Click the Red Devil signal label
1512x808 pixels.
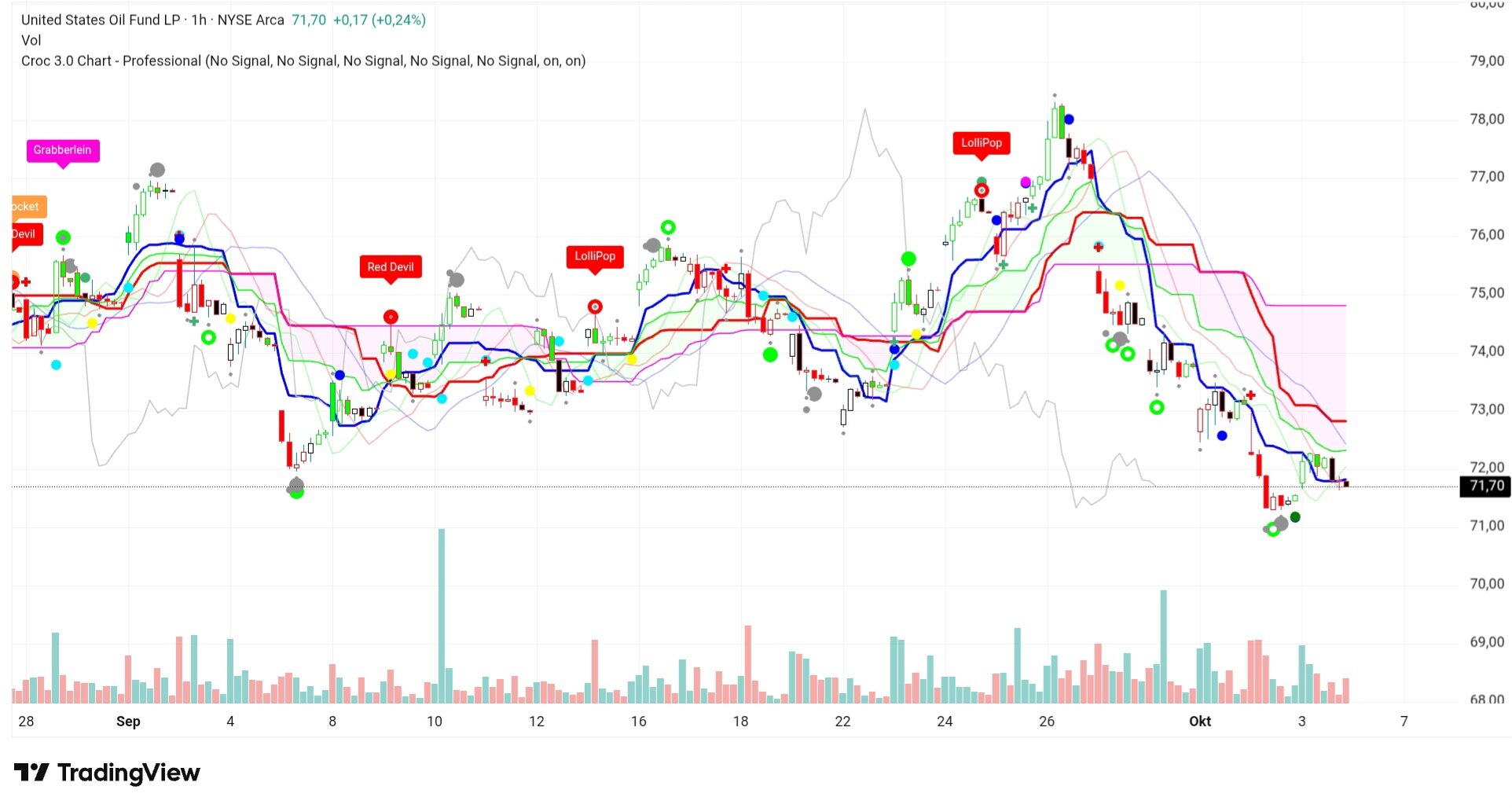pos(391,267)
